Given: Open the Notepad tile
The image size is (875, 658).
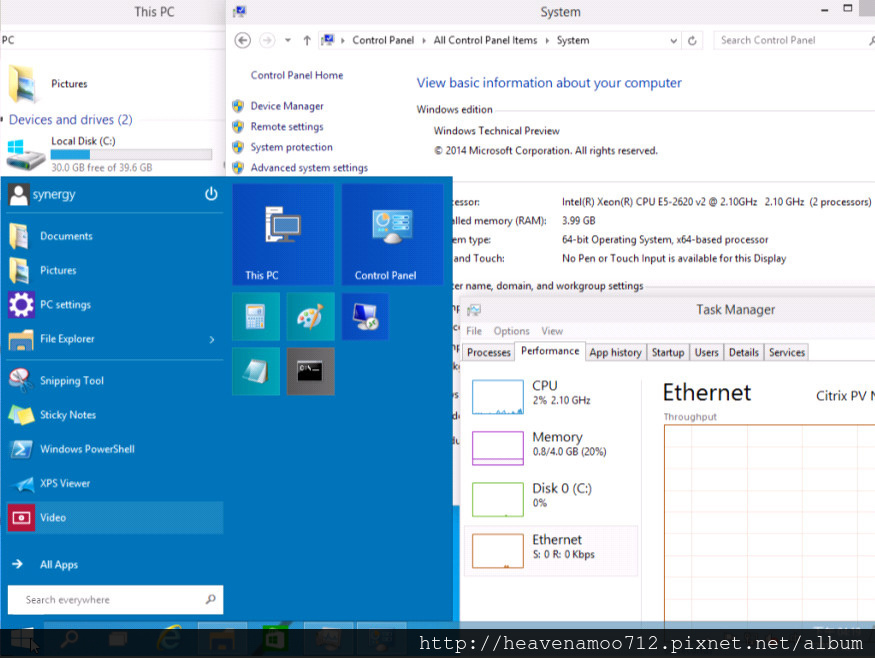Looking at the screenshot, I should click(256, 371).
